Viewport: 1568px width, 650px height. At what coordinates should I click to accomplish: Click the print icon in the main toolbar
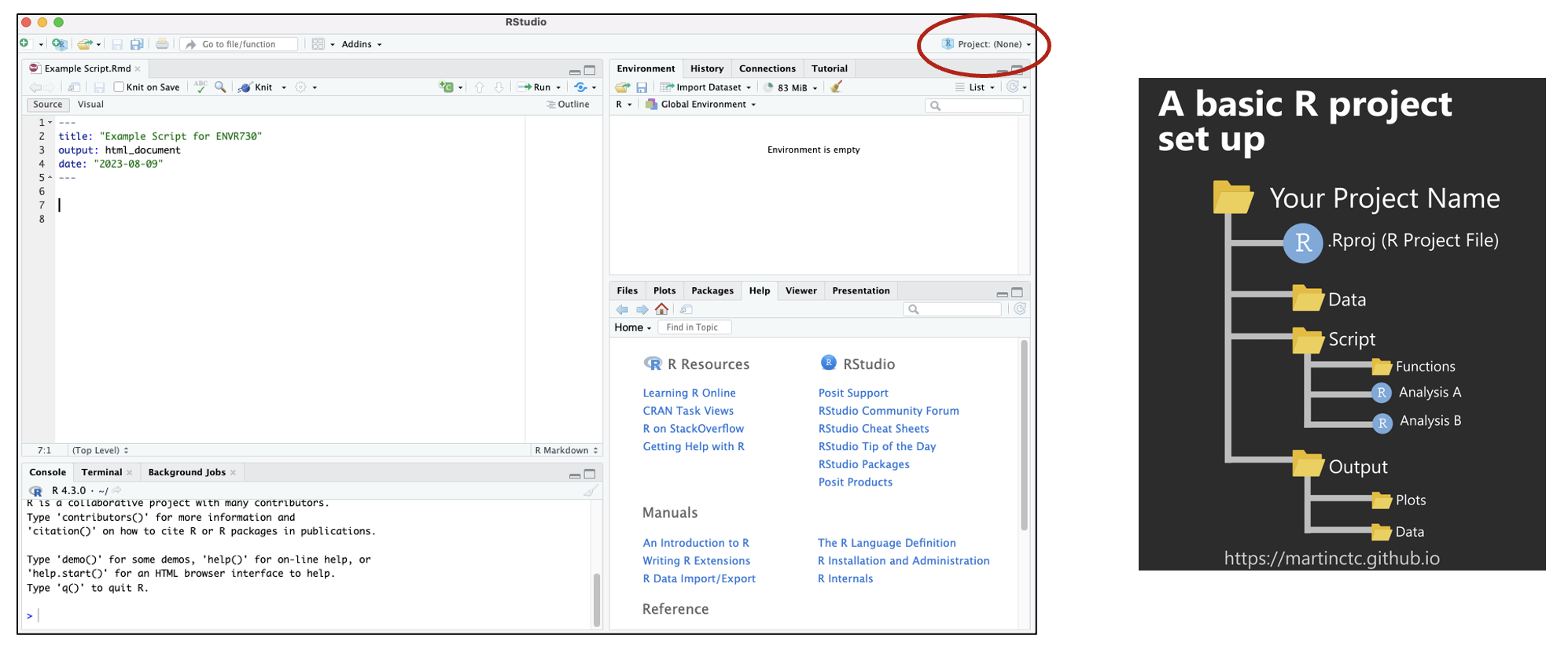pos(162,44)
